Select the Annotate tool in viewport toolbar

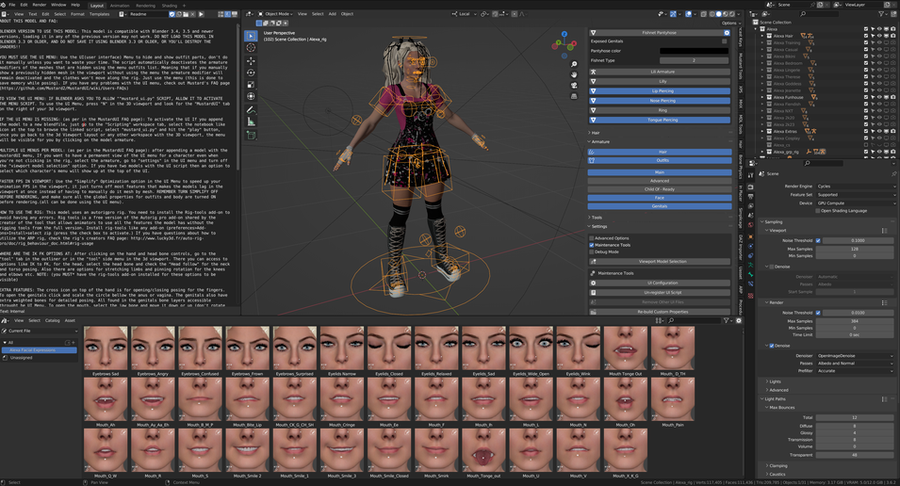click(x=251, y=109)
